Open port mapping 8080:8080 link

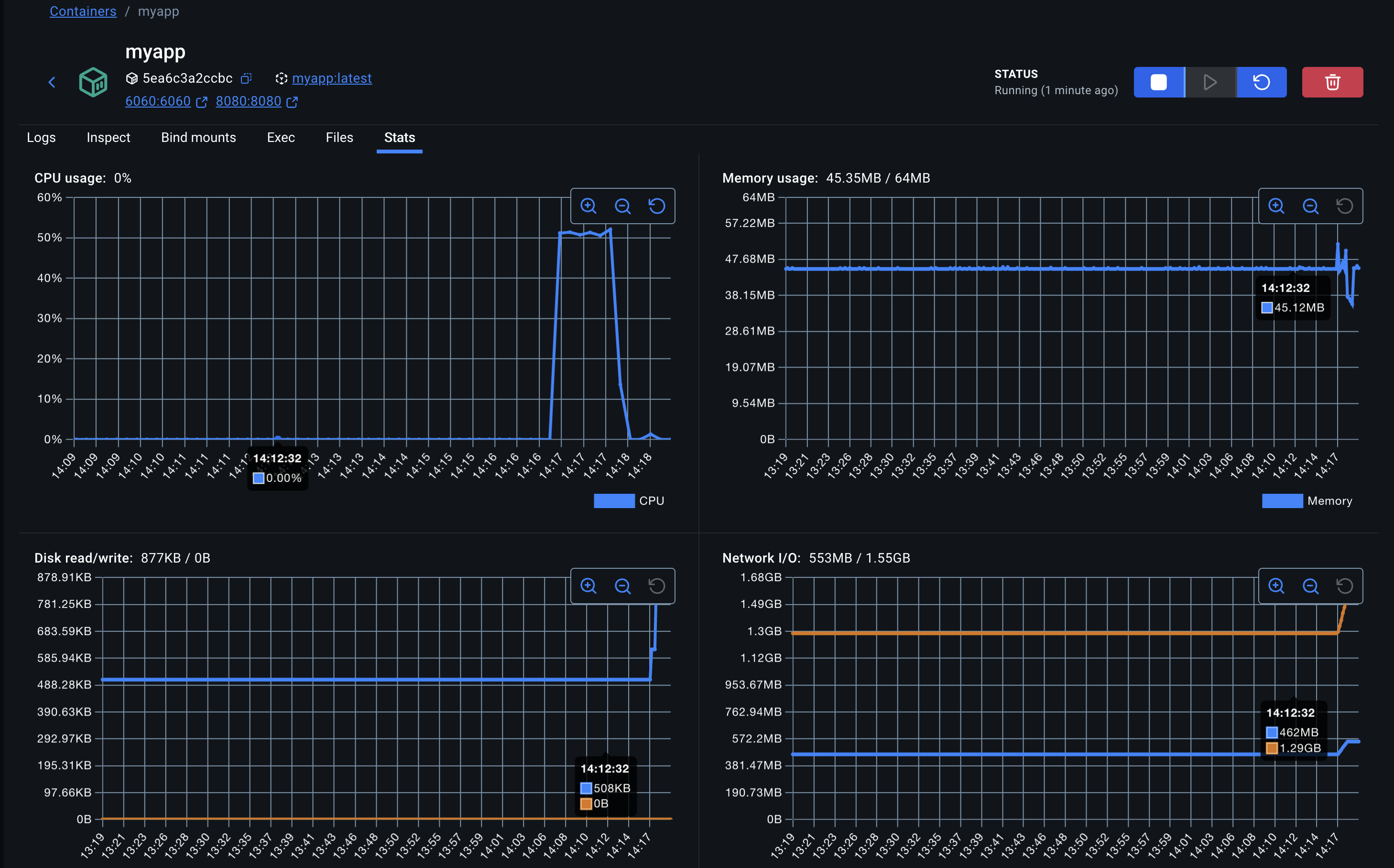click(249, 101)
